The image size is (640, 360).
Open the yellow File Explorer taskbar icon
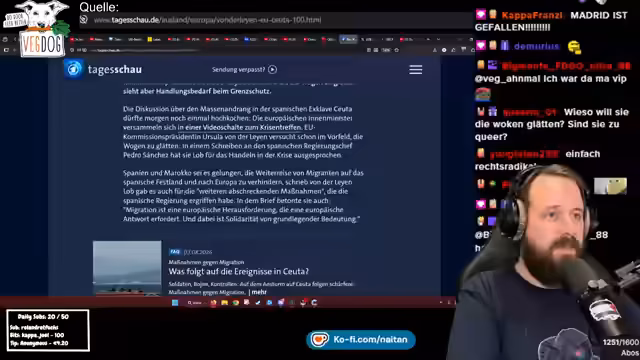(x=224, y=302)
